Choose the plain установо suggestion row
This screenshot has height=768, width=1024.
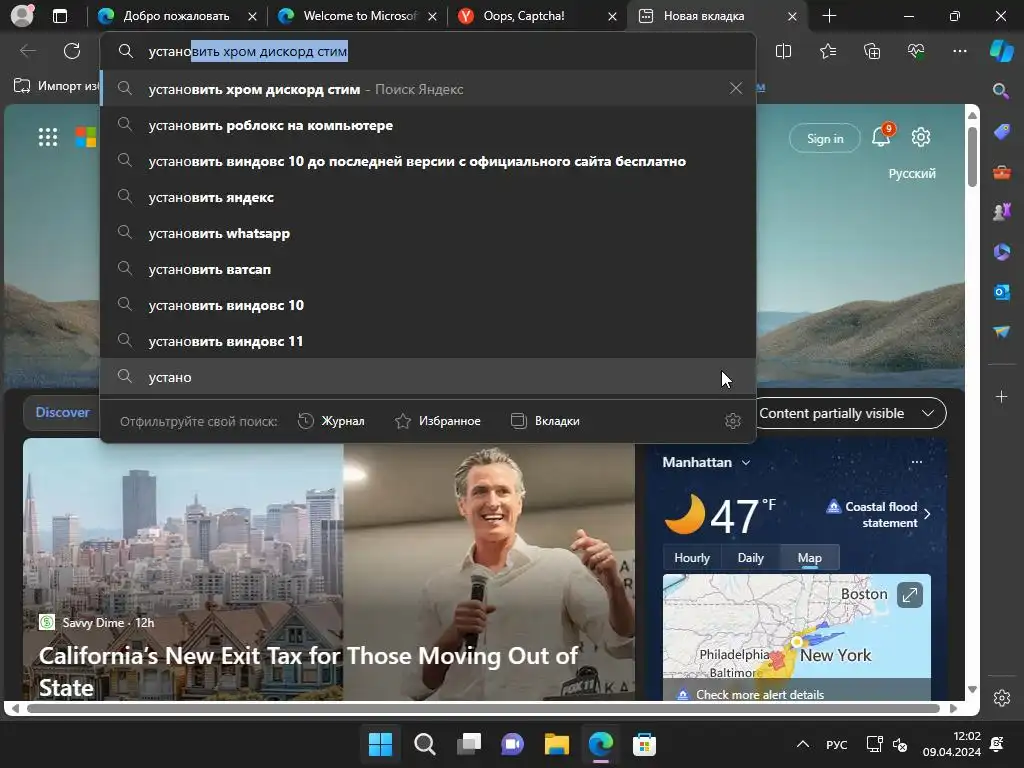coord(428,377)
